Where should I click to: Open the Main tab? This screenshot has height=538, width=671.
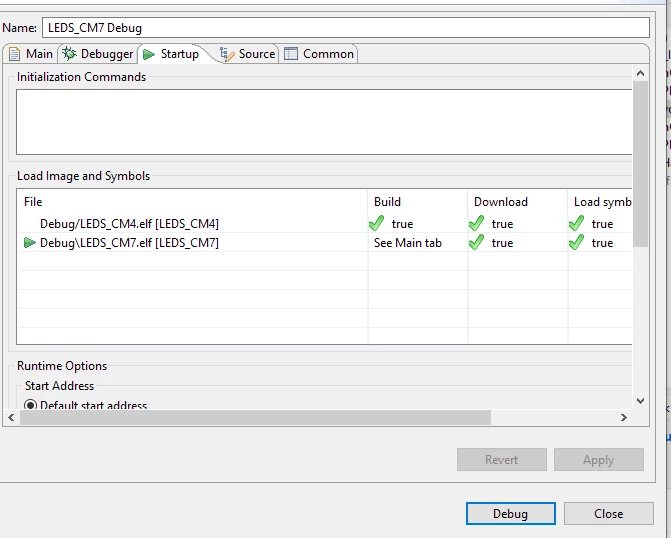tap(30, 54)
